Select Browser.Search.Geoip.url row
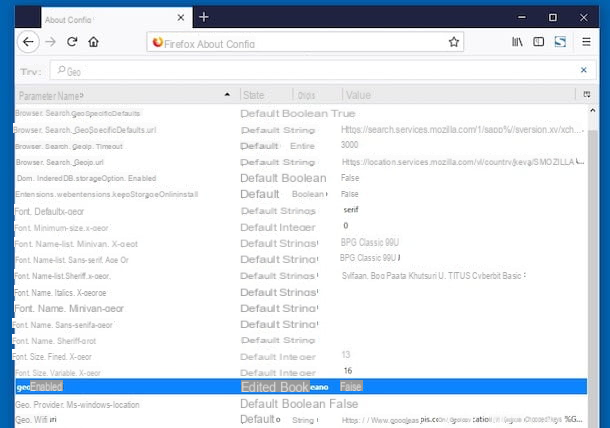The width and height of the screenshot is (610, 428). pos(301,162)
